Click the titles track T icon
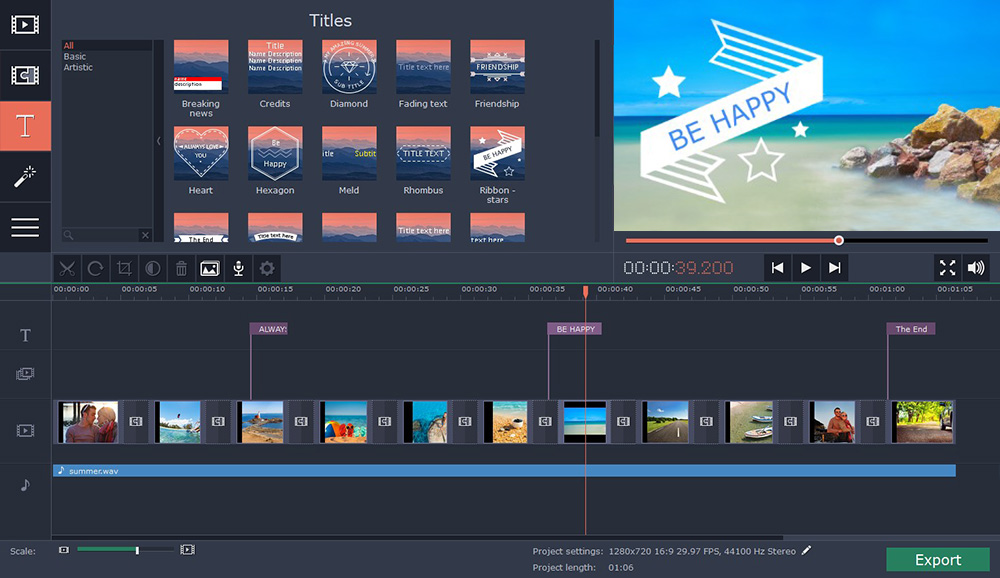This screenshot has width=1000, height=578. click(25, 336)
